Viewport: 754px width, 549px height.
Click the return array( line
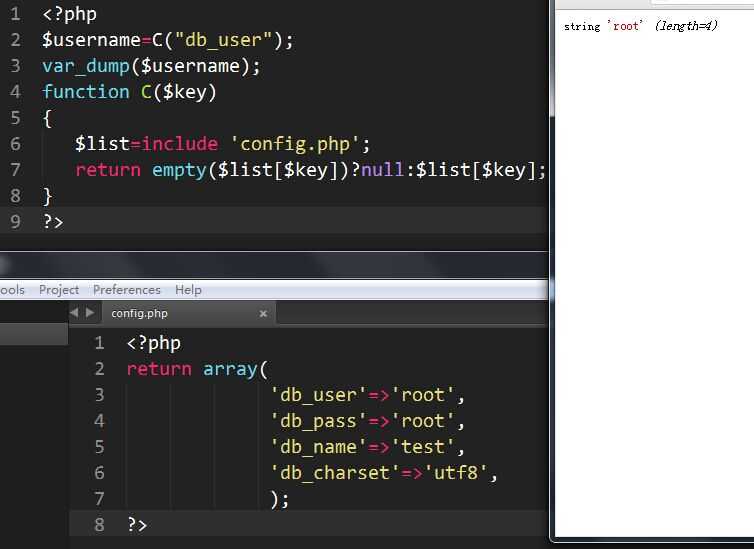click(x=197, y=369)
